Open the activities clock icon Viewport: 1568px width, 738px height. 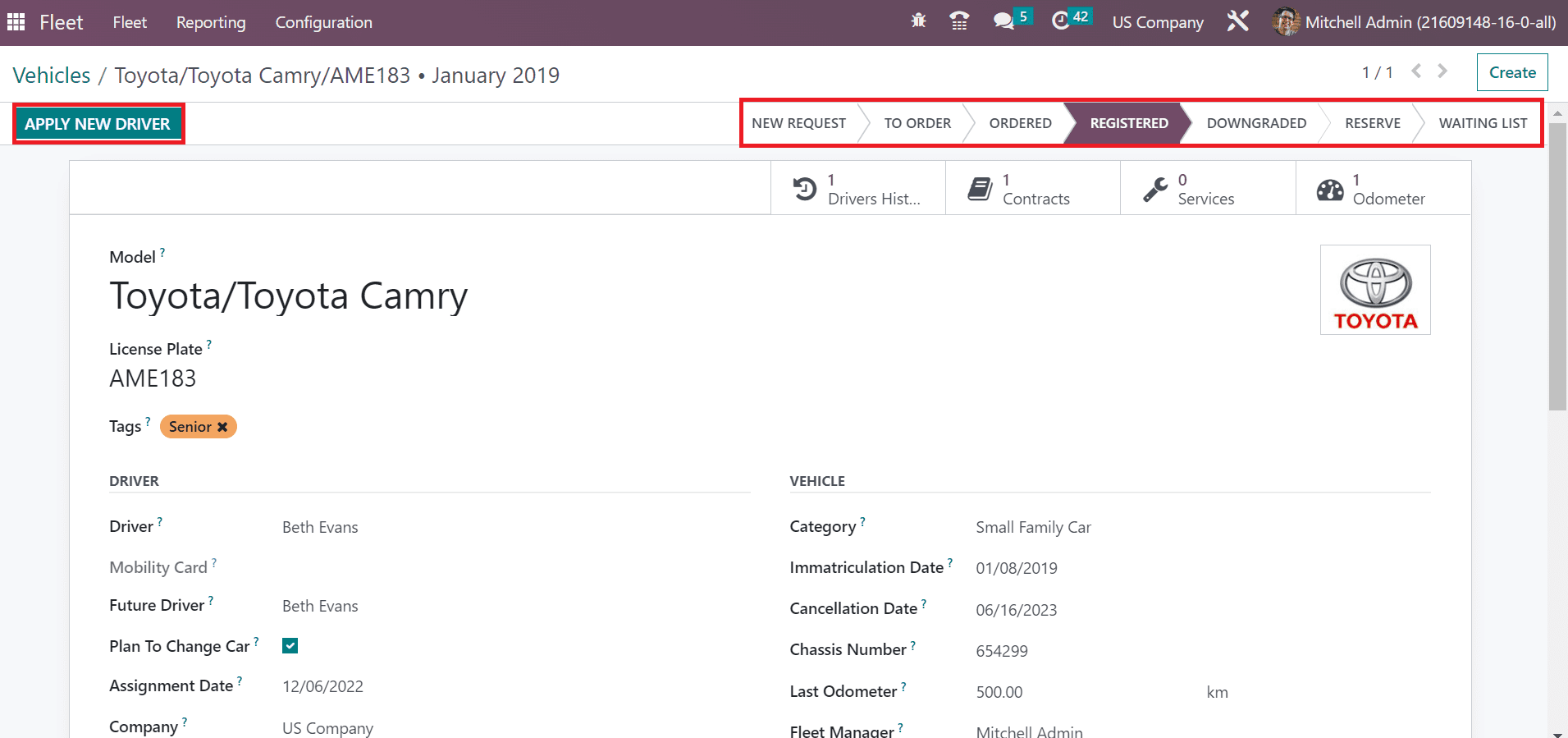pos(1061,21)
